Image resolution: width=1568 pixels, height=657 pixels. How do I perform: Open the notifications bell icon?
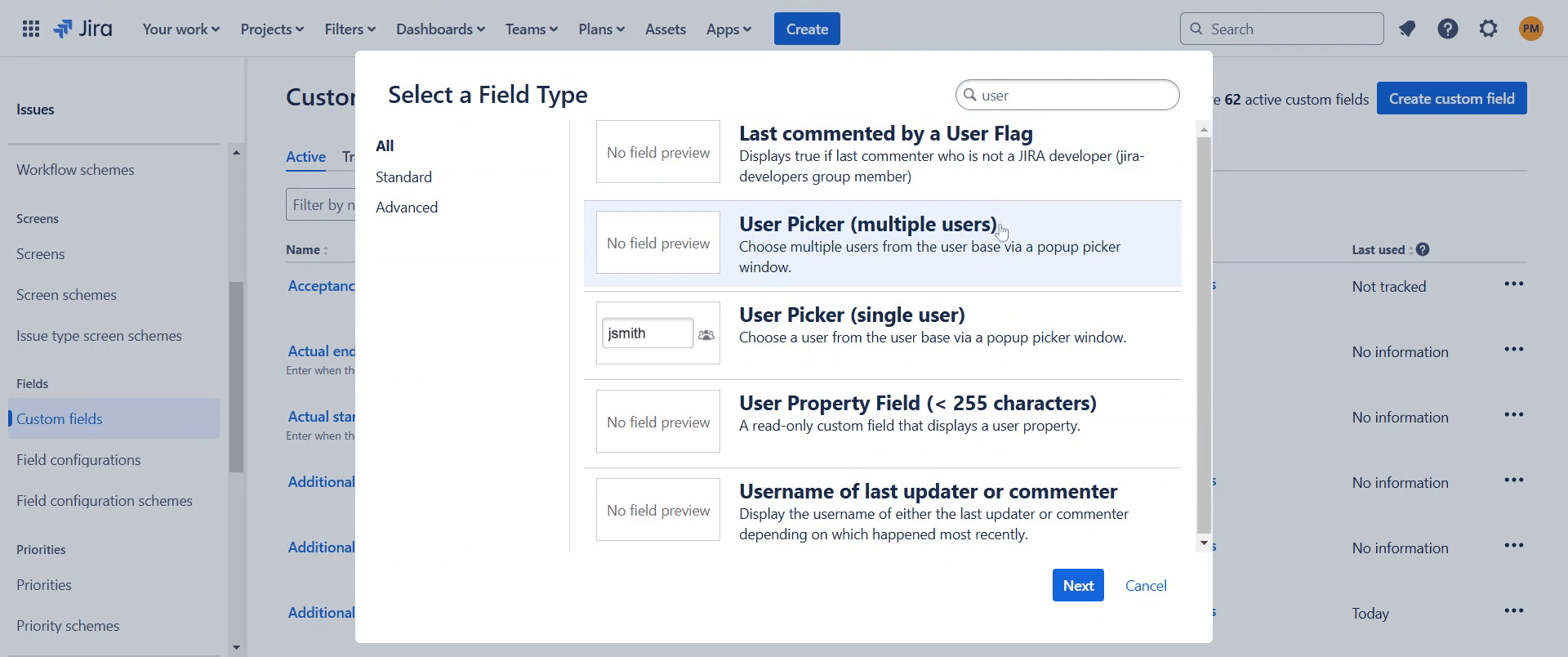click(x=1406, y=29)
